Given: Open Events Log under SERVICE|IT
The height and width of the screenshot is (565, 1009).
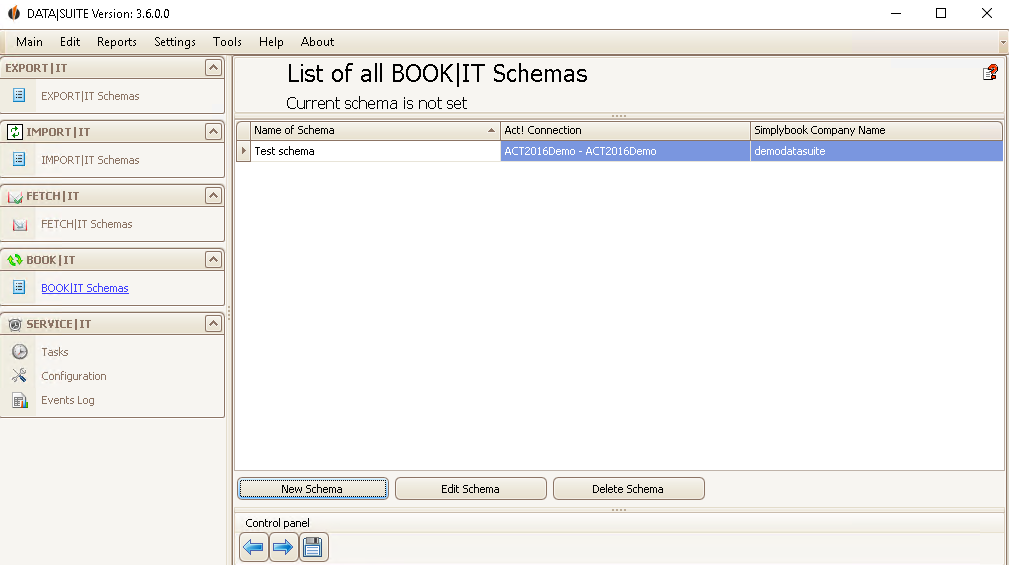Looking at the screenshot, I should (68, 400).
